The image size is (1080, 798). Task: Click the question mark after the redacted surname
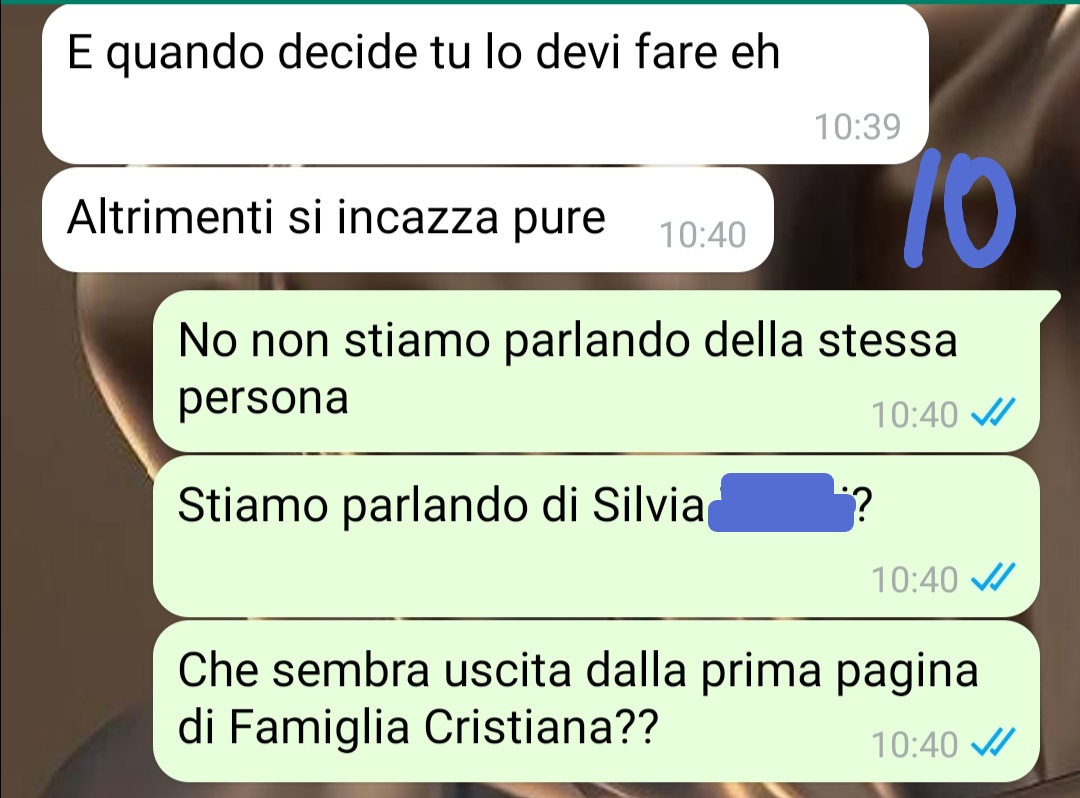[864, 505]
